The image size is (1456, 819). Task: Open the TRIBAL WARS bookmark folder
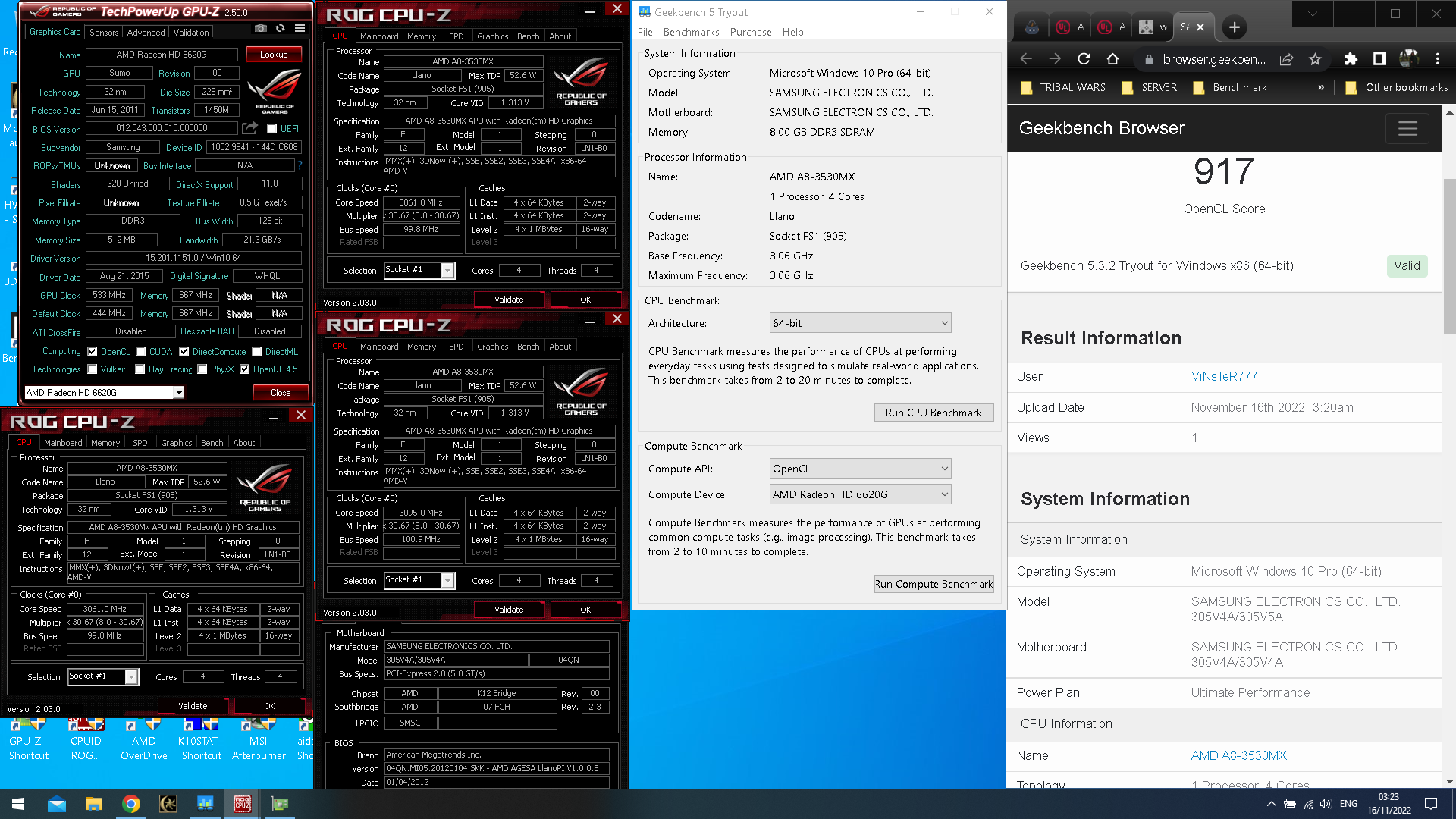[x=1063, y=87]
